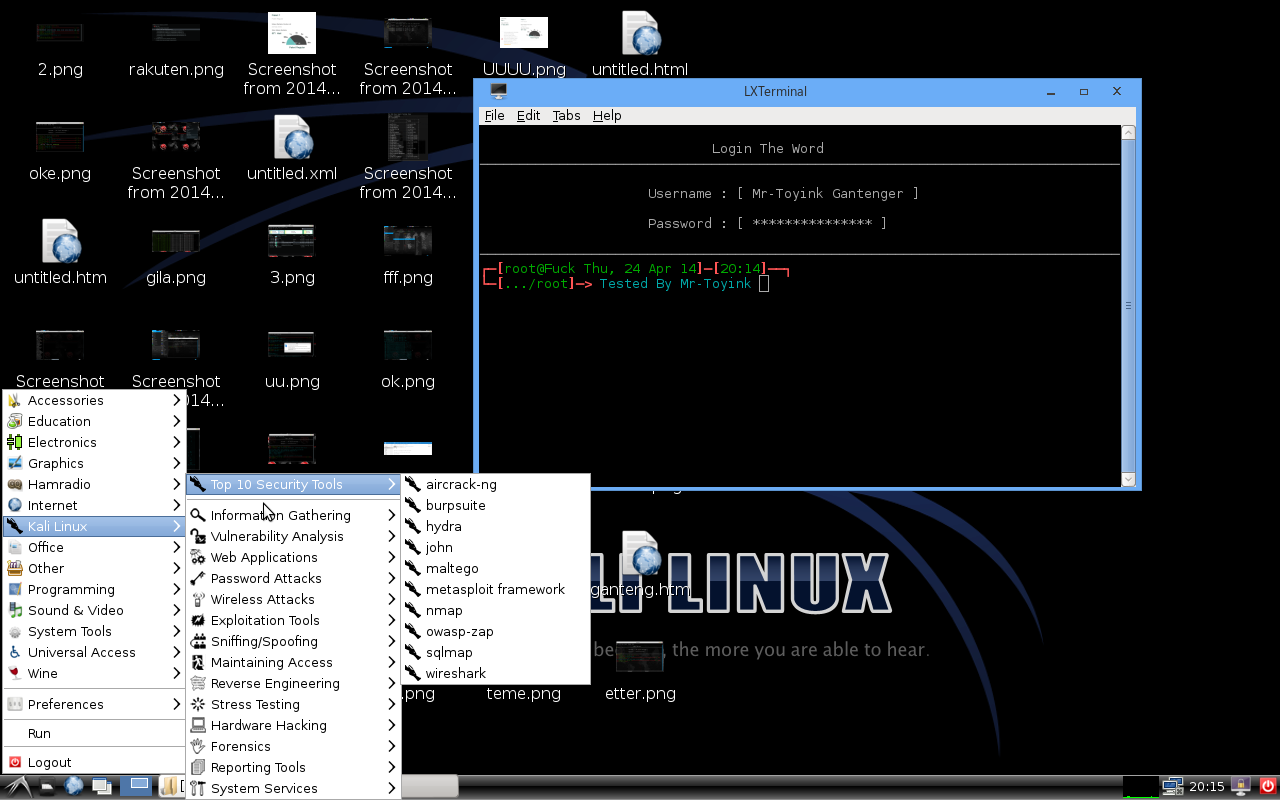Launch hydra password cracker
This screenshot has width=1280, height=800.
point(443,526)
